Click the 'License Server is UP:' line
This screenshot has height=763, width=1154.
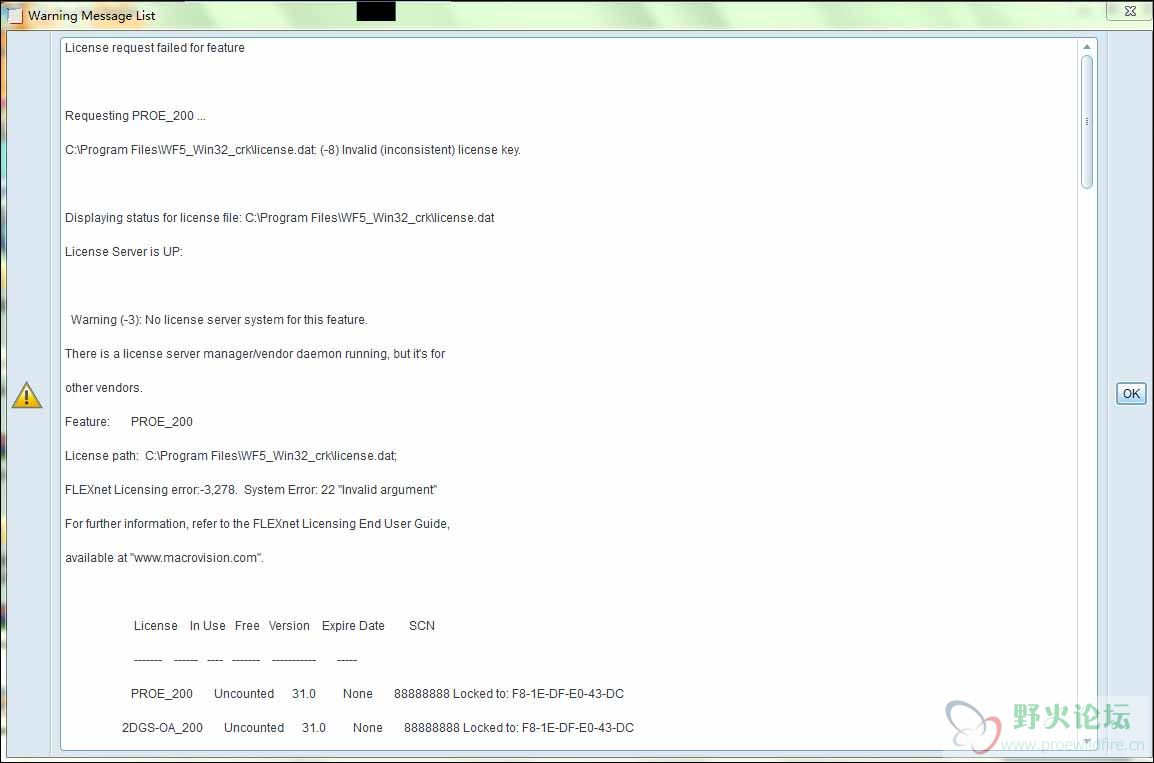pos(124,252)
